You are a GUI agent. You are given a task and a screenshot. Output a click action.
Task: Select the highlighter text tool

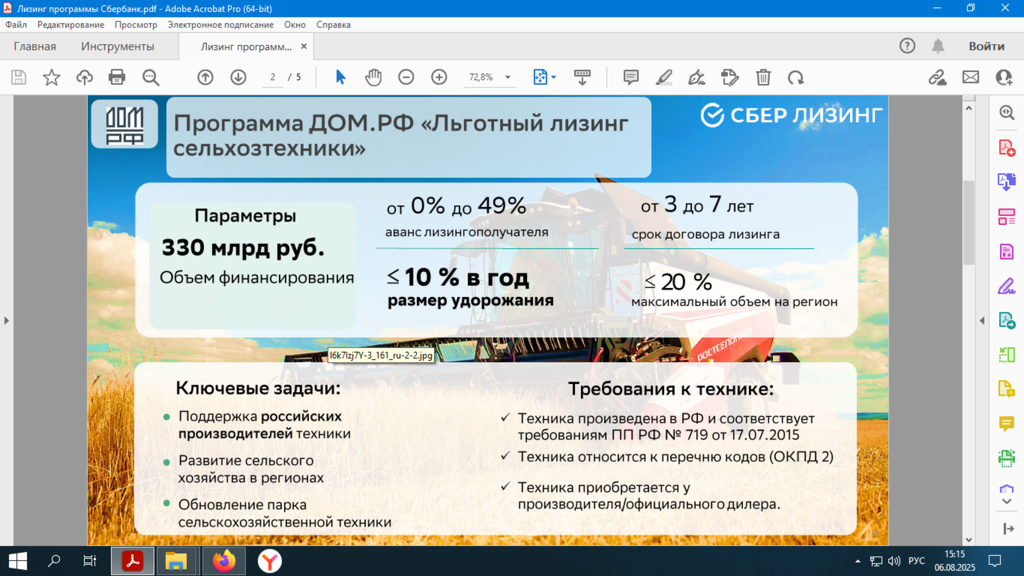point(664,77)
